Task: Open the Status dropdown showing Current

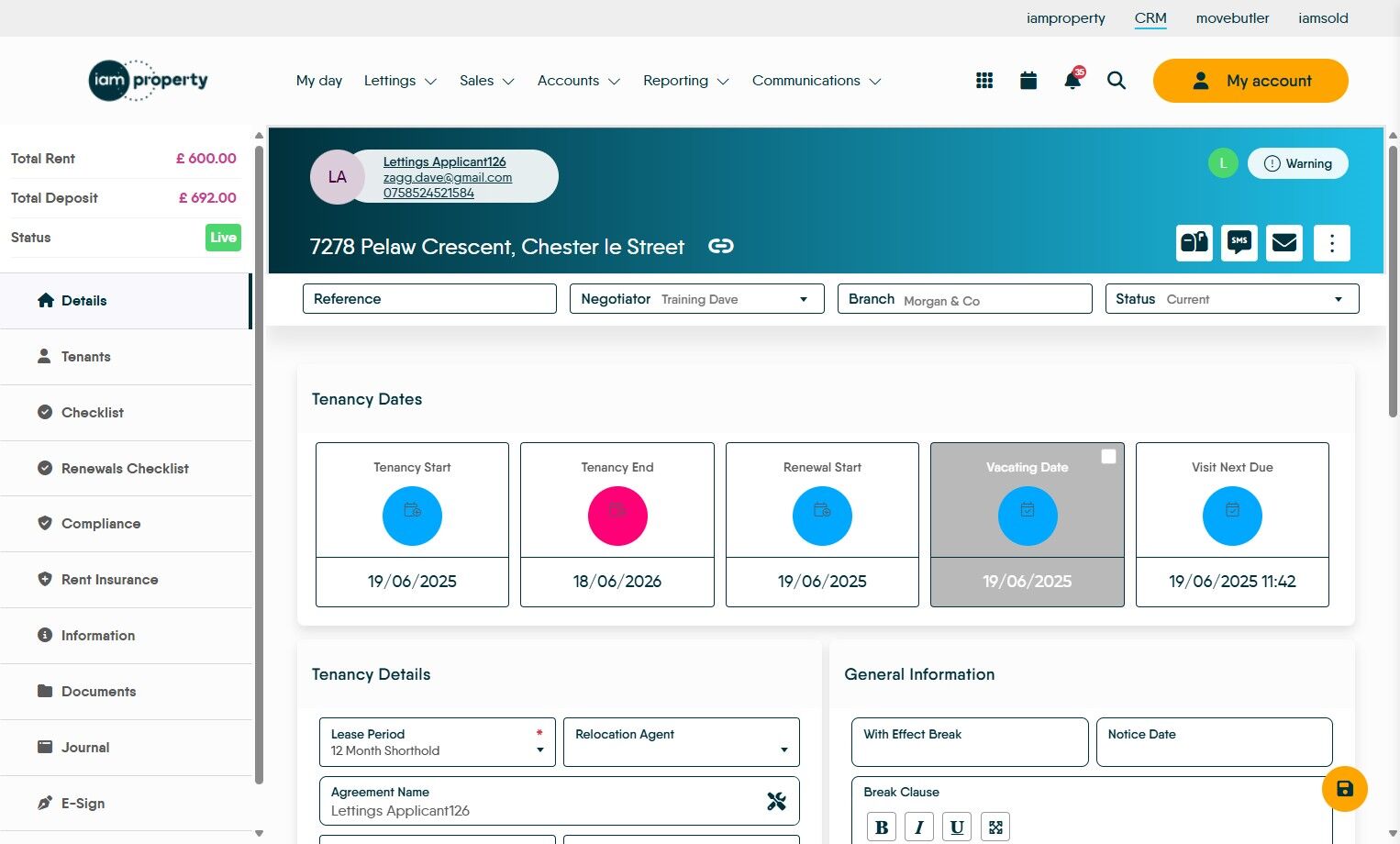Action: [1338, 298]
